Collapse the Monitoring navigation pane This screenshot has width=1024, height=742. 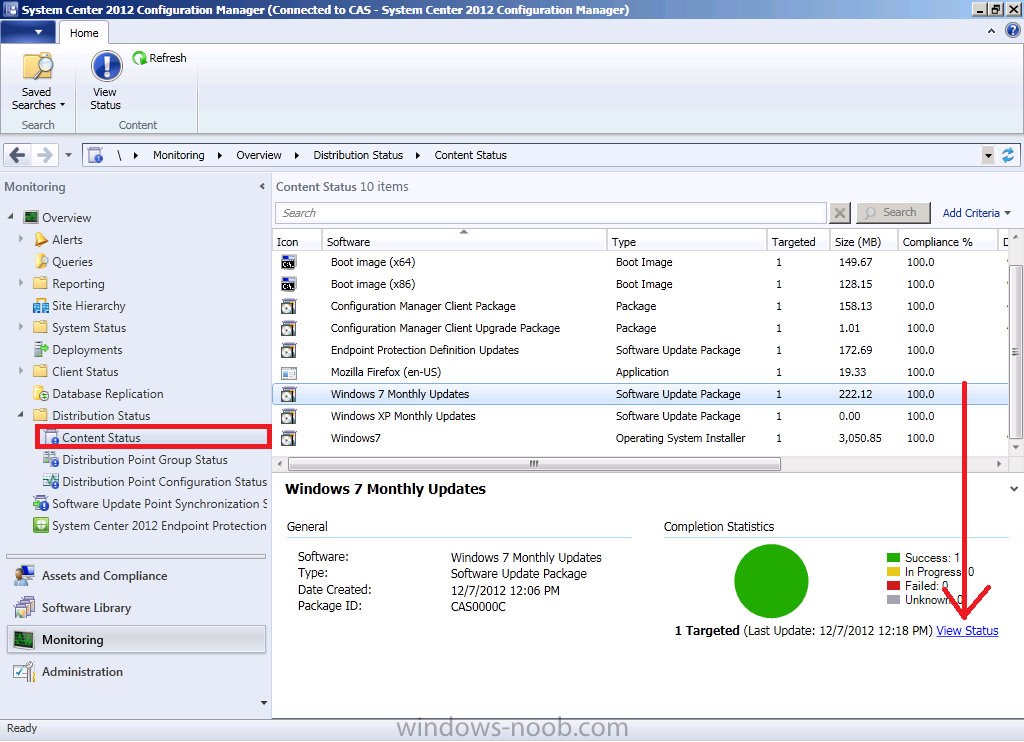pyautogui.click(x=262, y=187)
